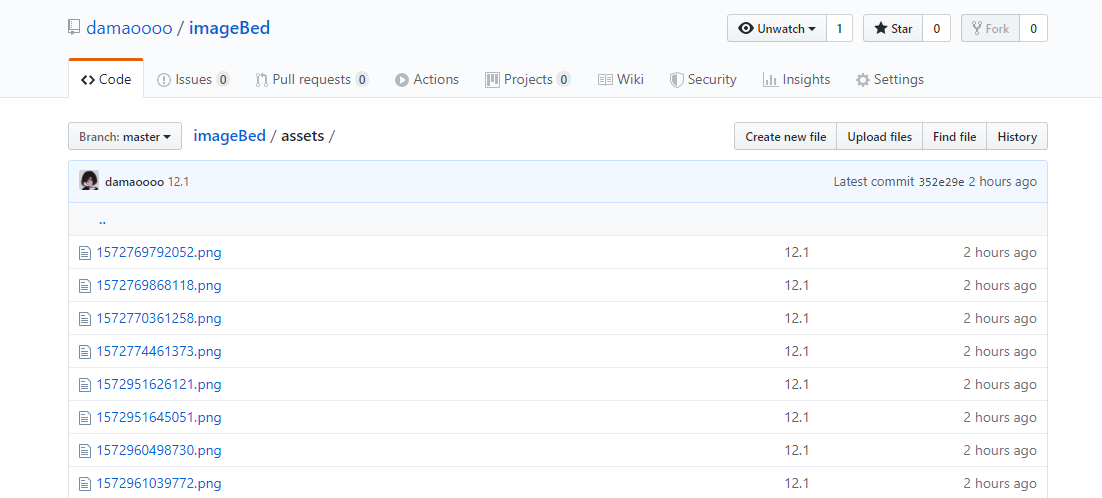1102x498 pixels.
Task: Click file icon beside 1572951626121.png
Action: [x=85, y=385]
